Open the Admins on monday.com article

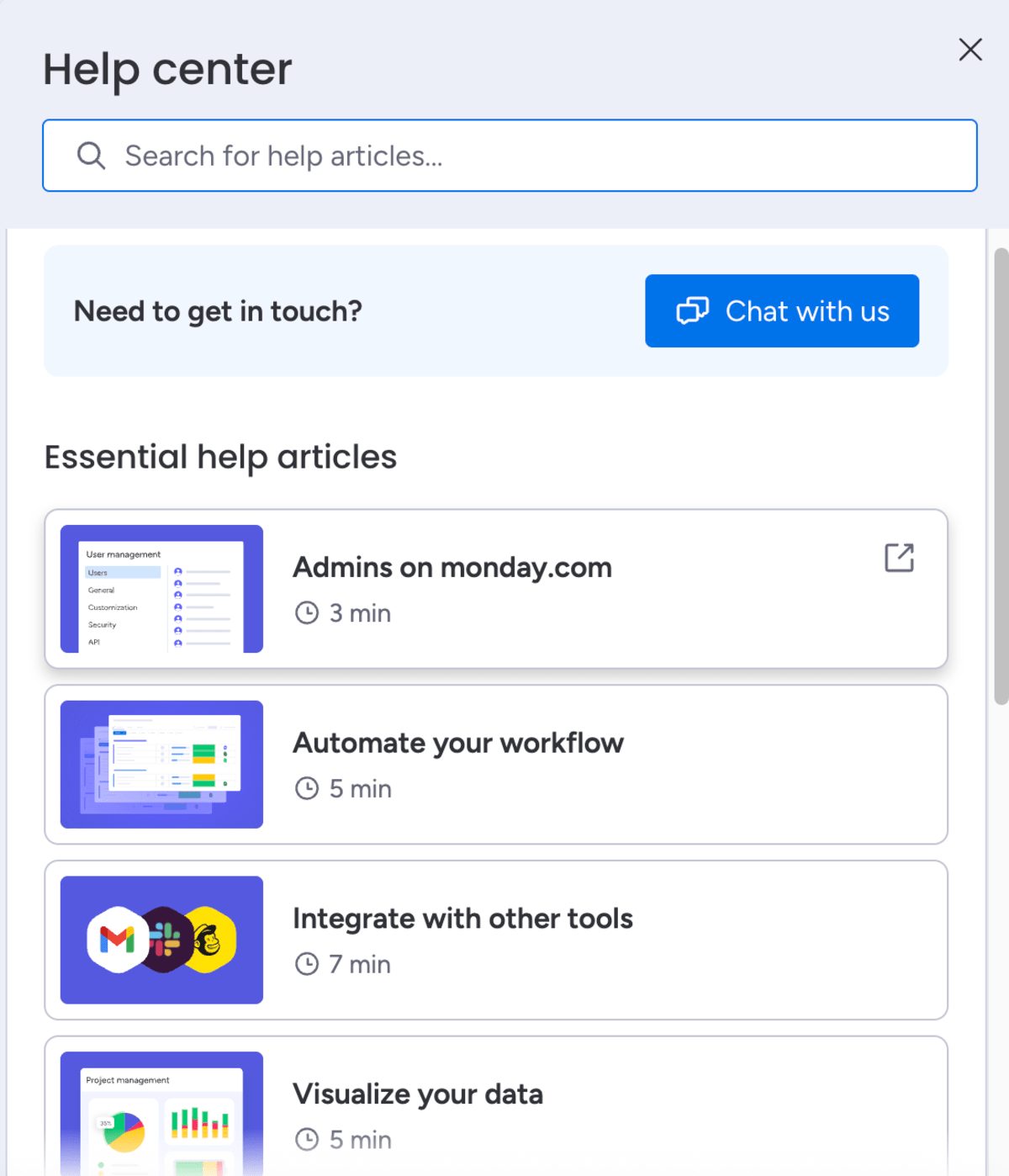(452, 567)
